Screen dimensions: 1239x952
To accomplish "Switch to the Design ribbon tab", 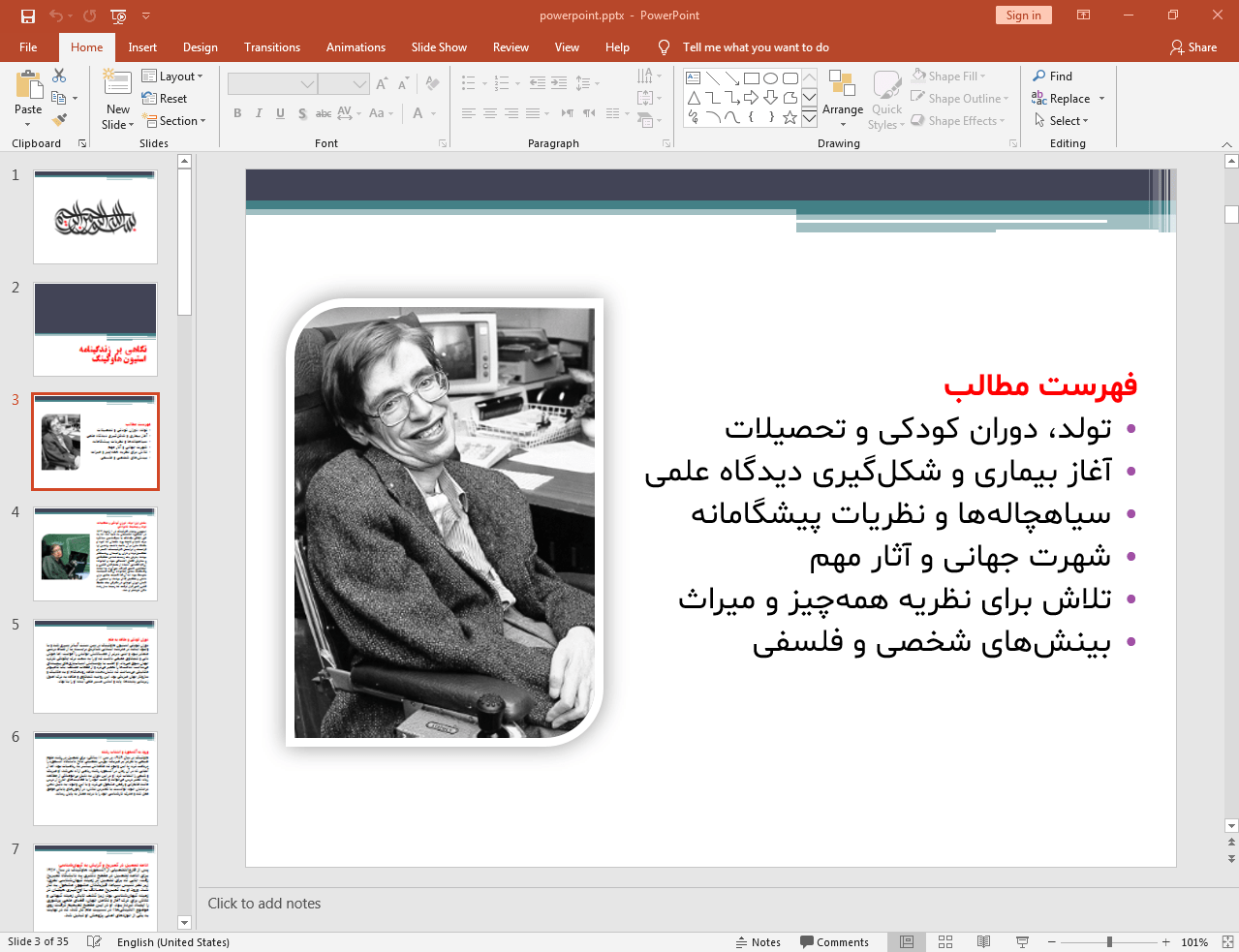I will 200,46.
